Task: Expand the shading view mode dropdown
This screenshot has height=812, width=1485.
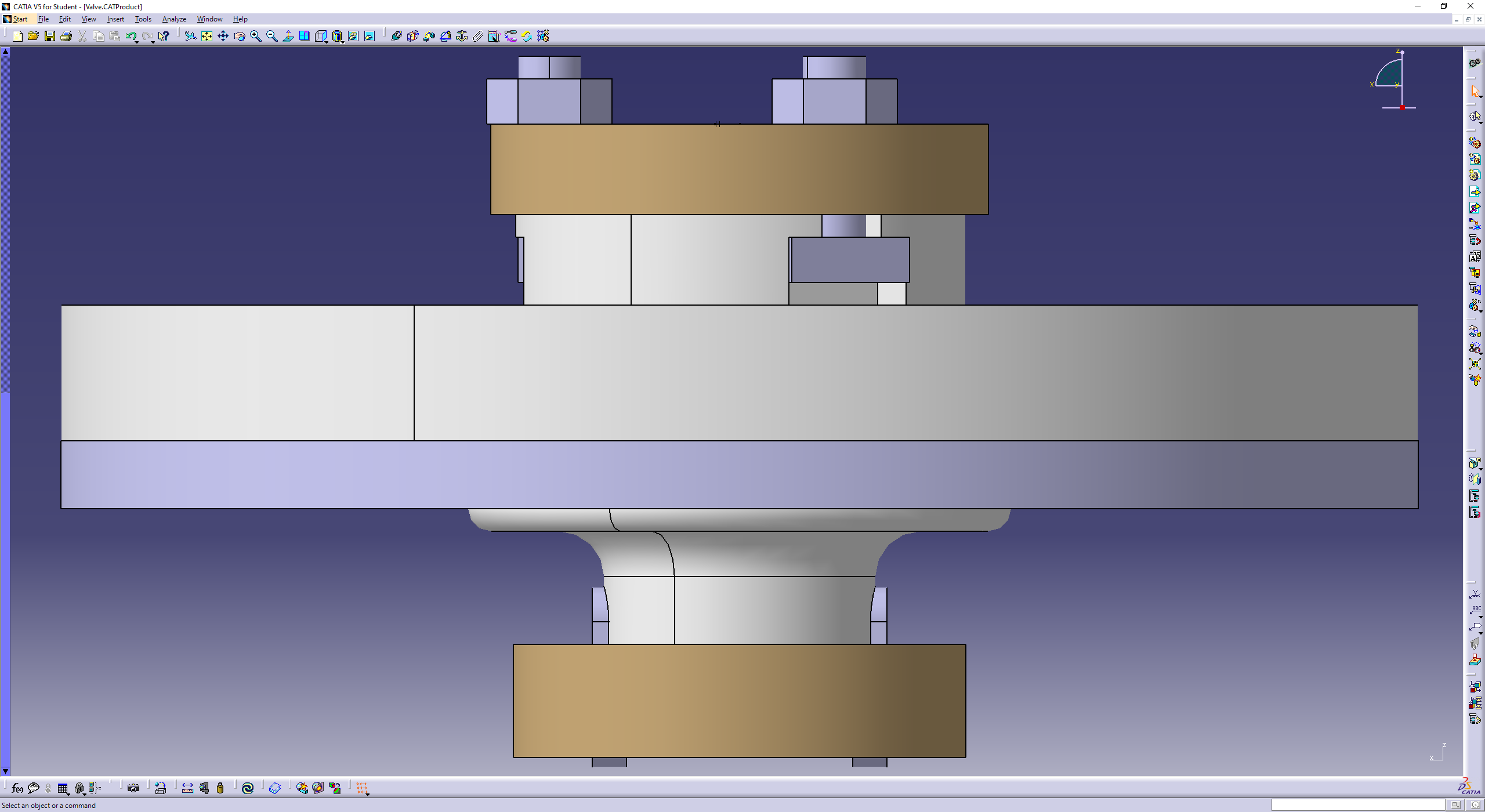Action: [342, 42]
